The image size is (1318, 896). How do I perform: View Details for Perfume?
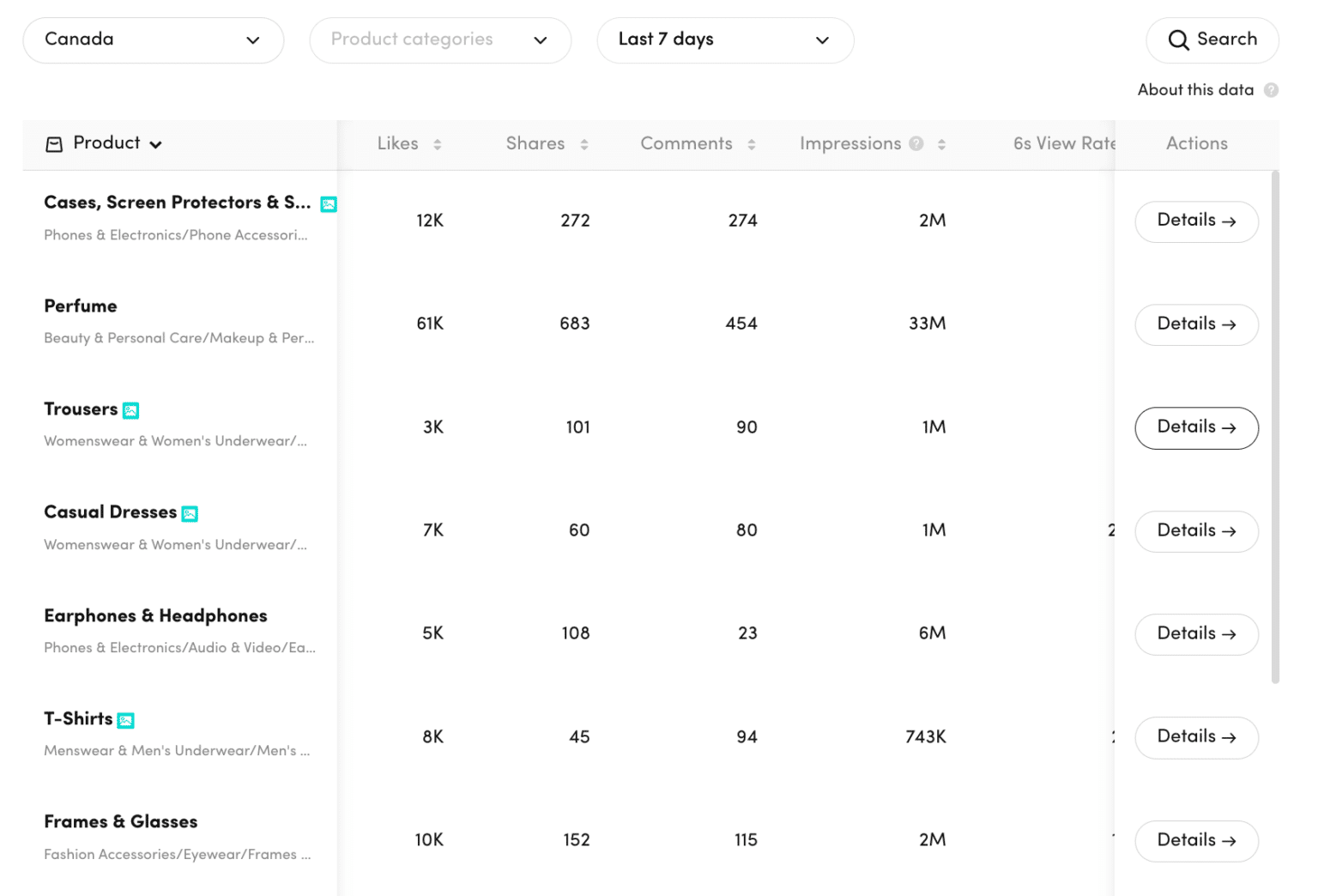1196,324
